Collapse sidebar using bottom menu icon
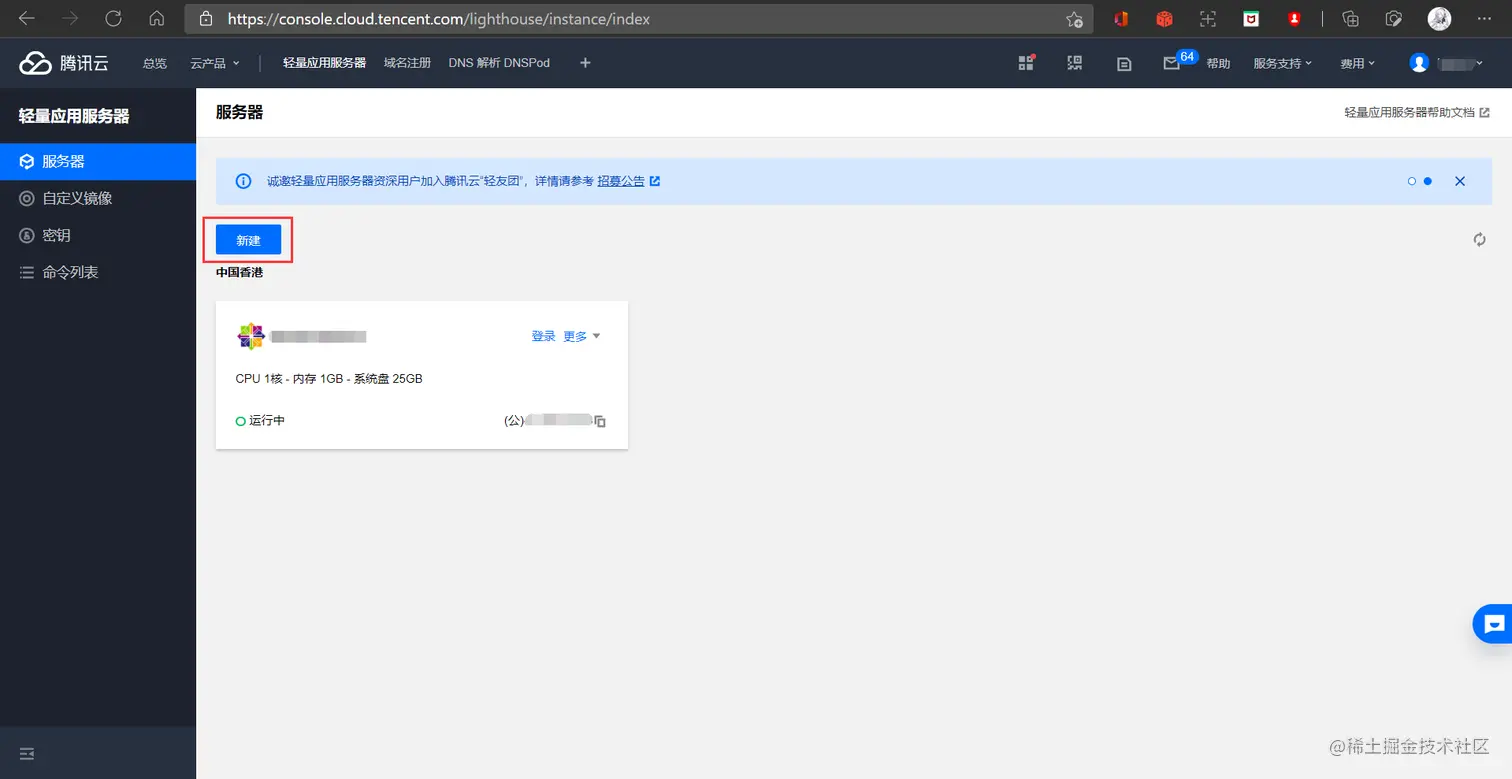The width and height of the screenshot is (1512, 779). pos(27,753)
